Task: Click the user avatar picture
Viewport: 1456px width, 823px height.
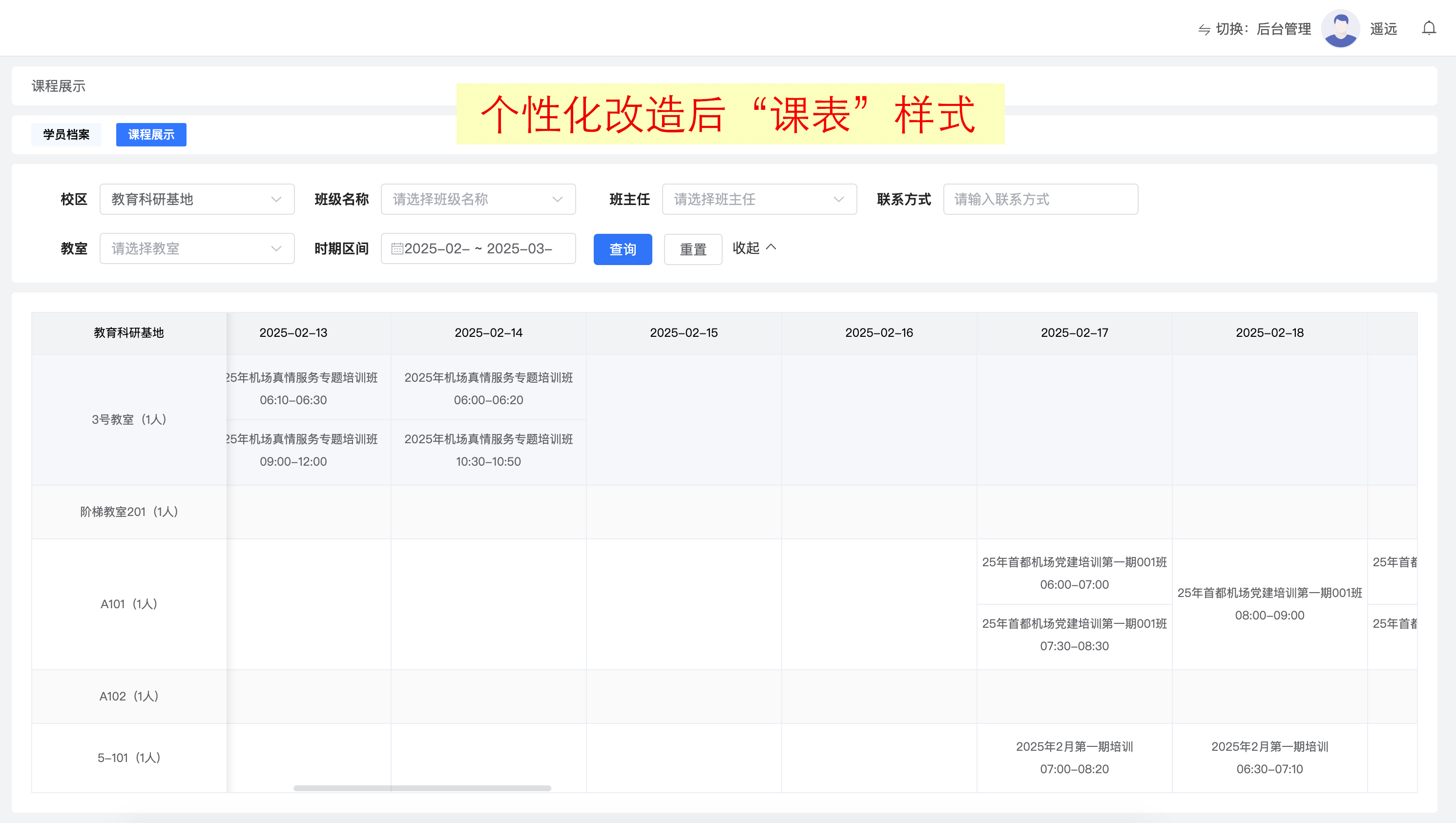Action: (x=1340, y=28)
